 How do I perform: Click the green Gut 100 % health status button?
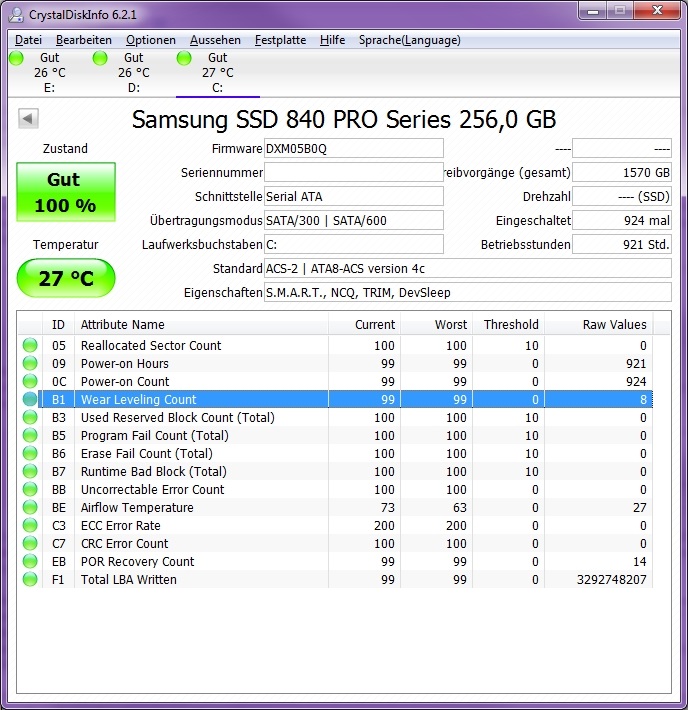[x=66, y=192]
